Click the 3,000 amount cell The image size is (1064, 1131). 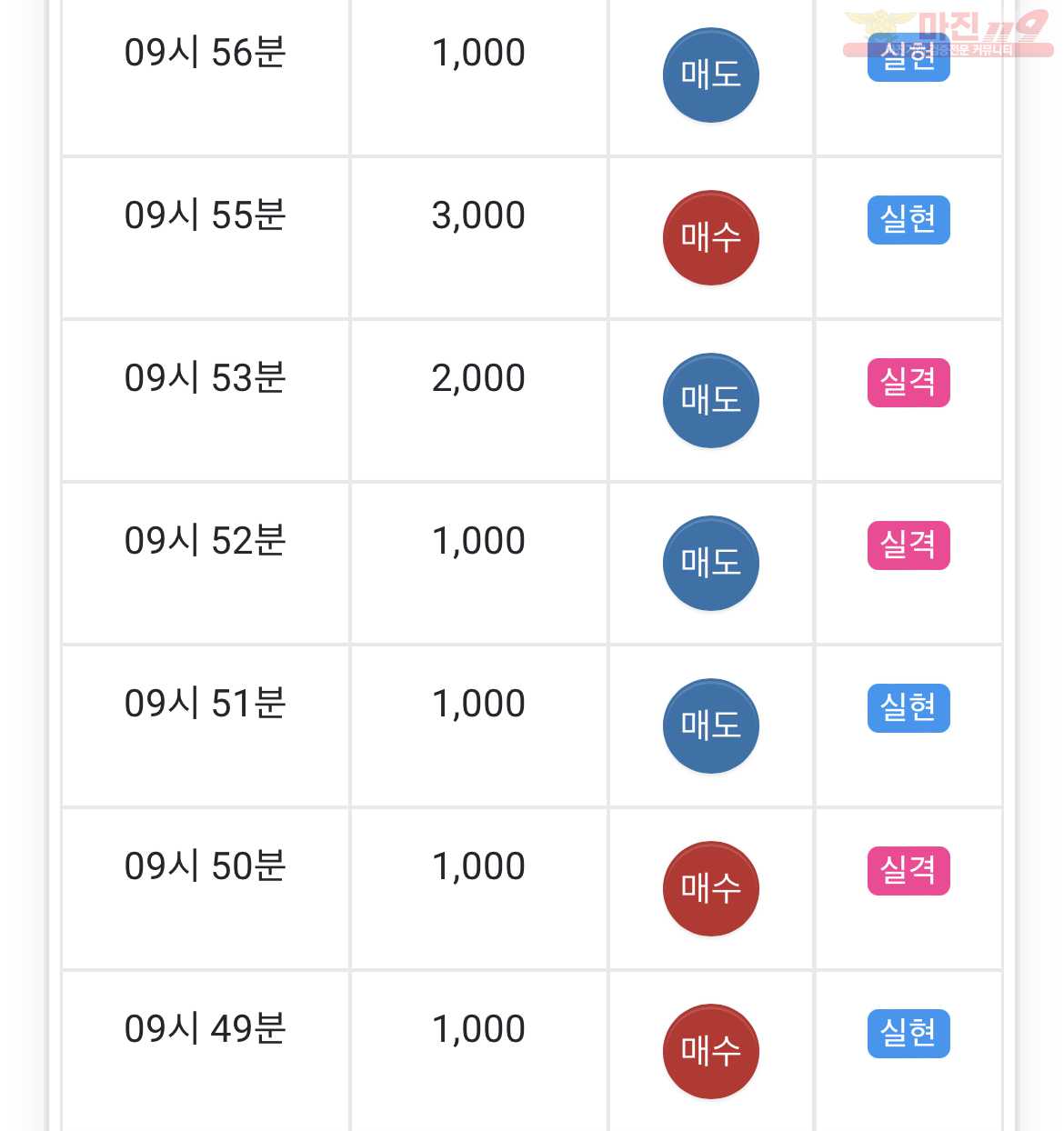coord(479,238)
